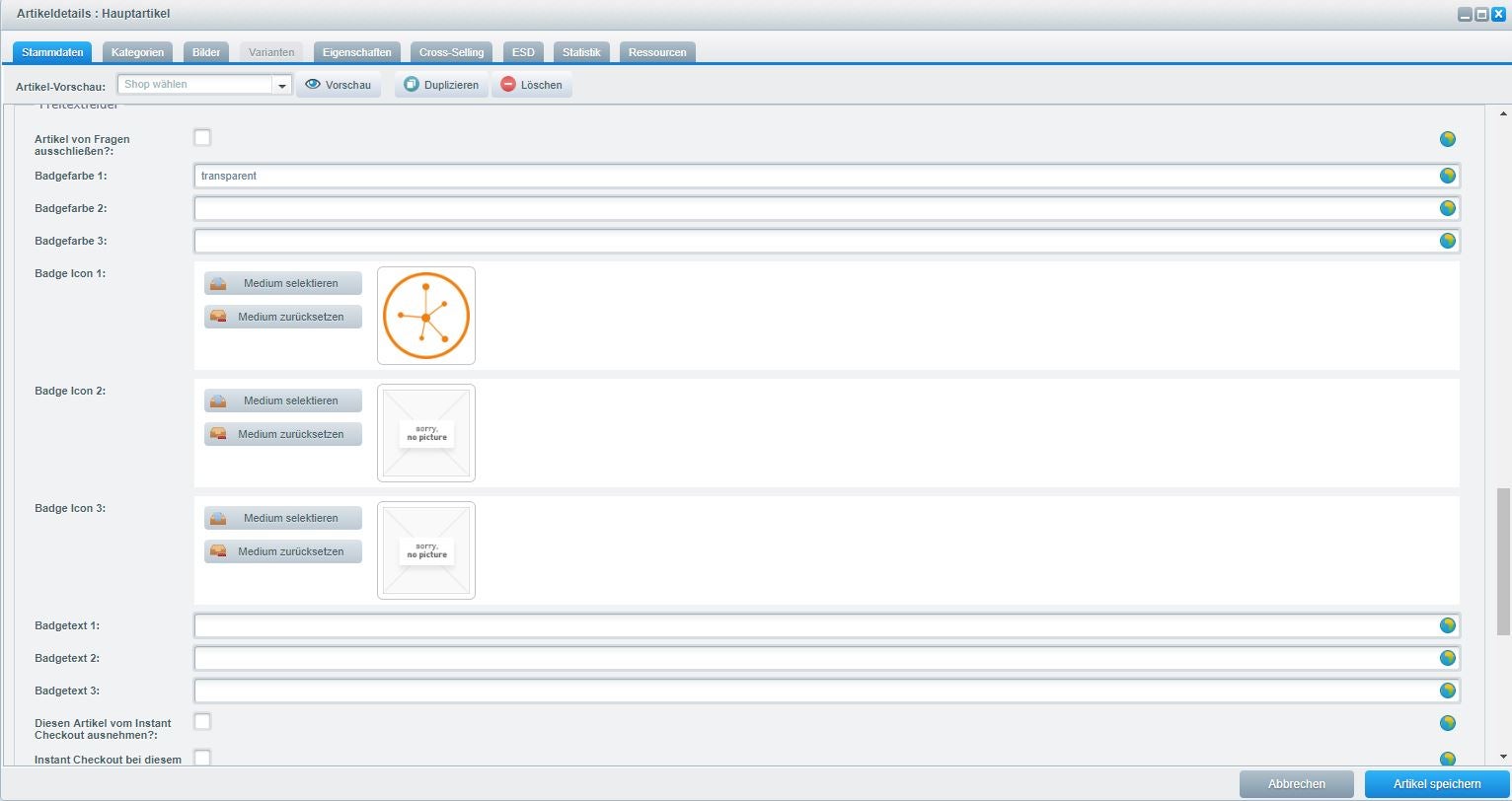
Task: Click the Shop wählen text field
Action: click(194, 85)
